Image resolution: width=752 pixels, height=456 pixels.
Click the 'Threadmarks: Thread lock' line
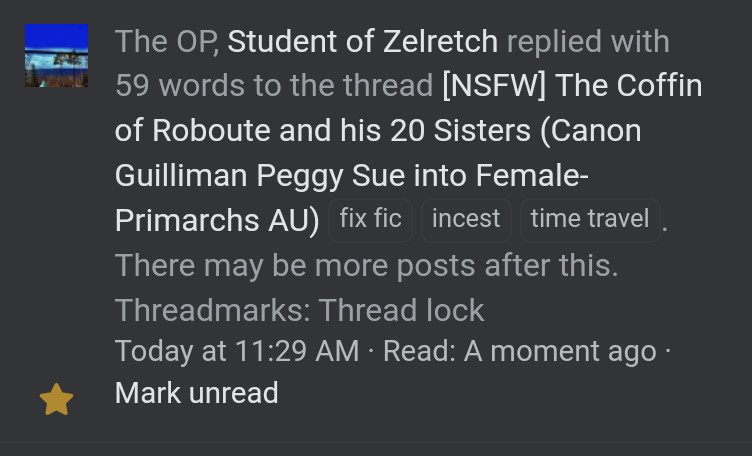click(299, 310)
